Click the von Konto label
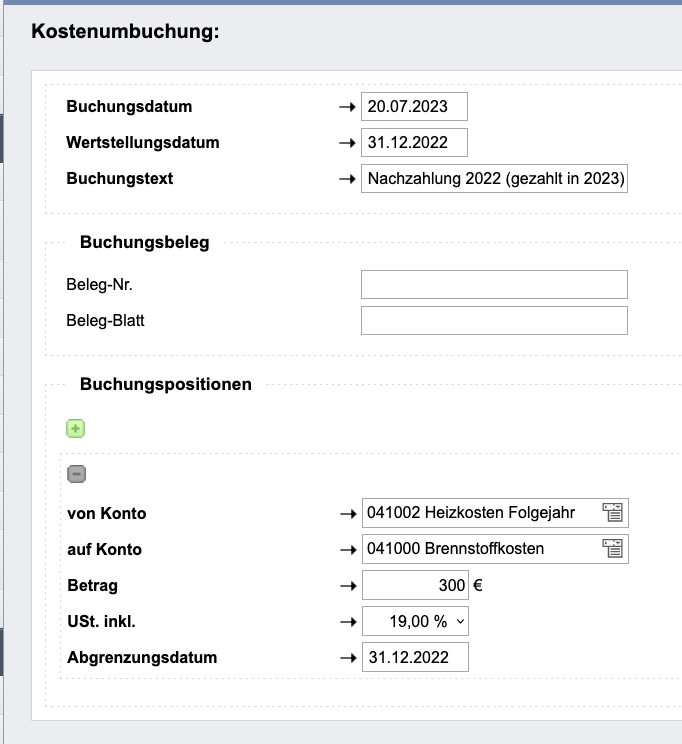Viewport: 682px width, 744px height. tap(107, 513)
